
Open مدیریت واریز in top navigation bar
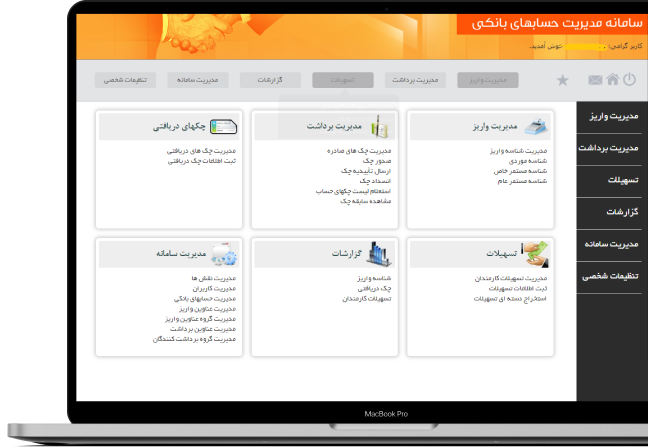pos(488,80)
